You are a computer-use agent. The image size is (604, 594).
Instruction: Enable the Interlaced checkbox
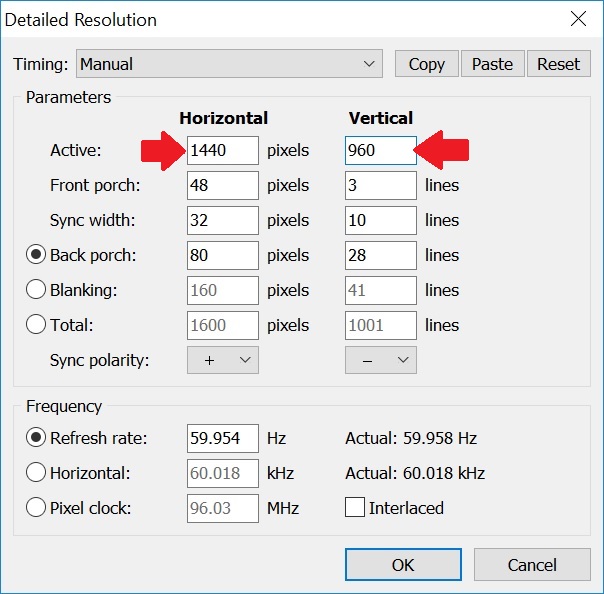coord(355,507)
